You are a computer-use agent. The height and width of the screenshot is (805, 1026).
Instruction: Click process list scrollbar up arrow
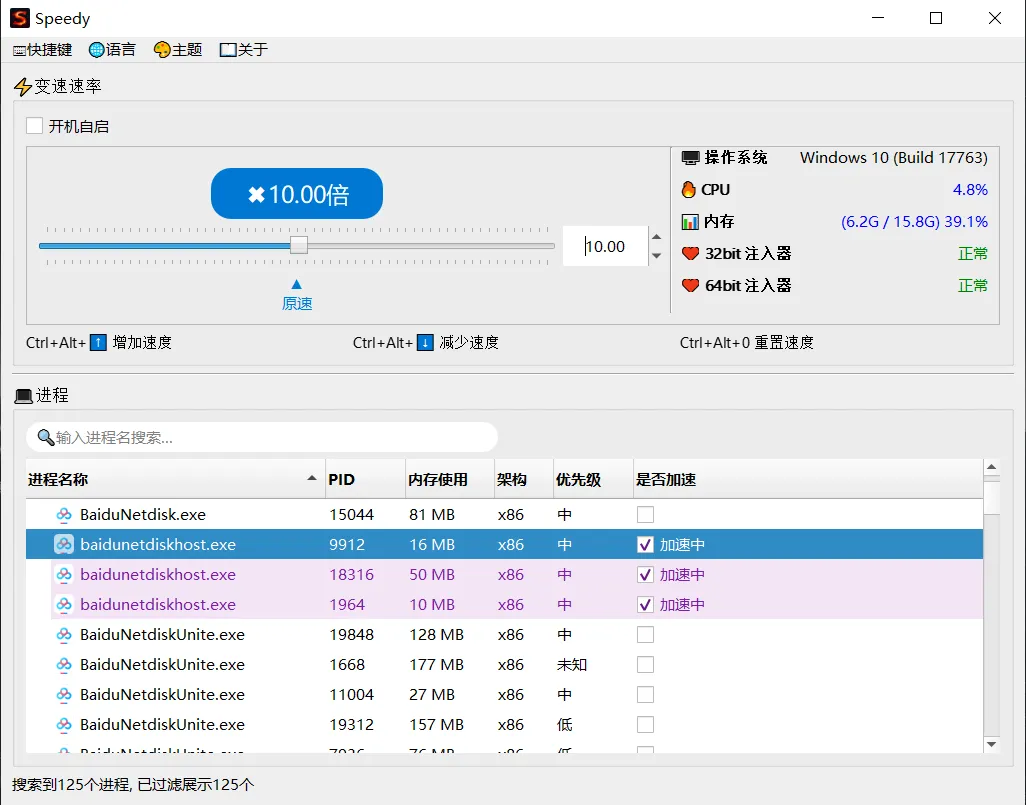(991, 467)
